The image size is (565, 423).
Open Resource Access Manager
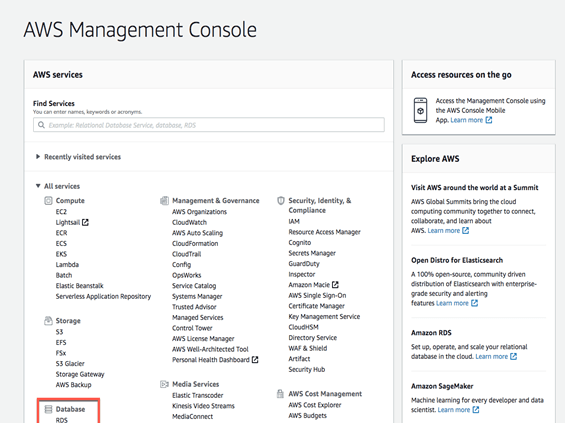click(324, 232)
